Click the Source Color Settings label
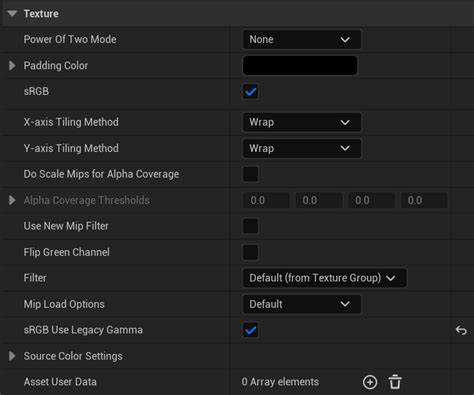 pos(73,356)
